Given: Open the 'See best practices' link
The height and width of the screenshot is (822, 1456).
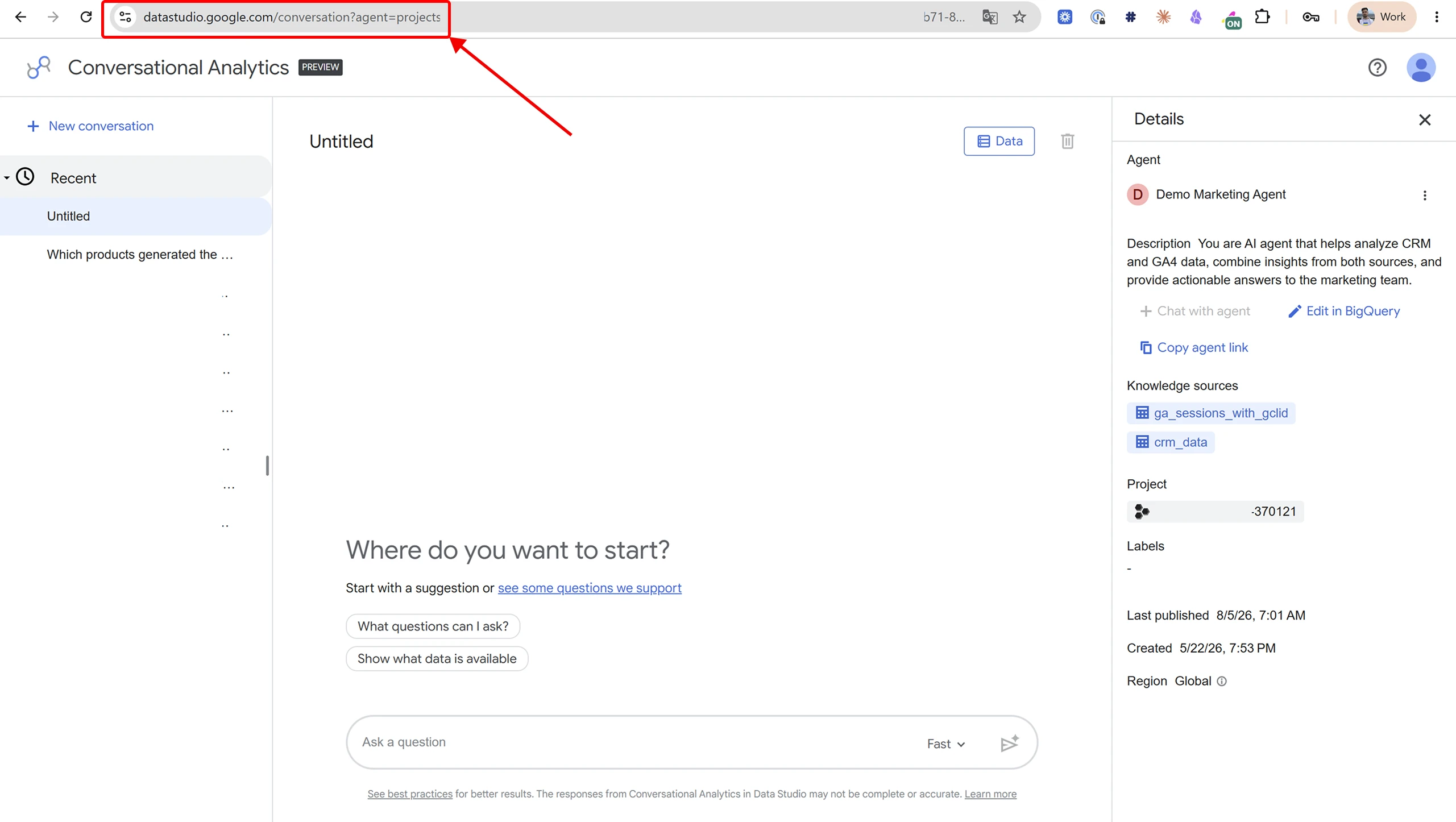Looking at the screenshot, I should pyautogui.click(x=410, y=794).
